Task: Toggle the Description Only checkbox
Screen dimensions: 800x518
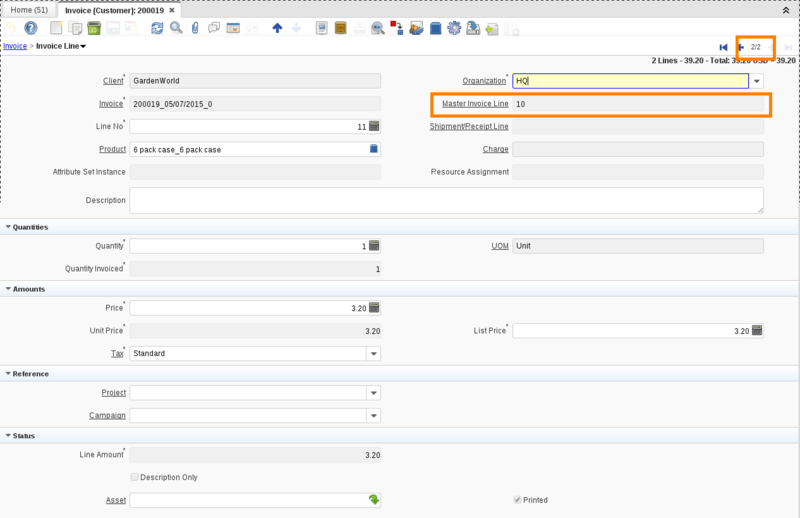Action: [x=135, y=477]
